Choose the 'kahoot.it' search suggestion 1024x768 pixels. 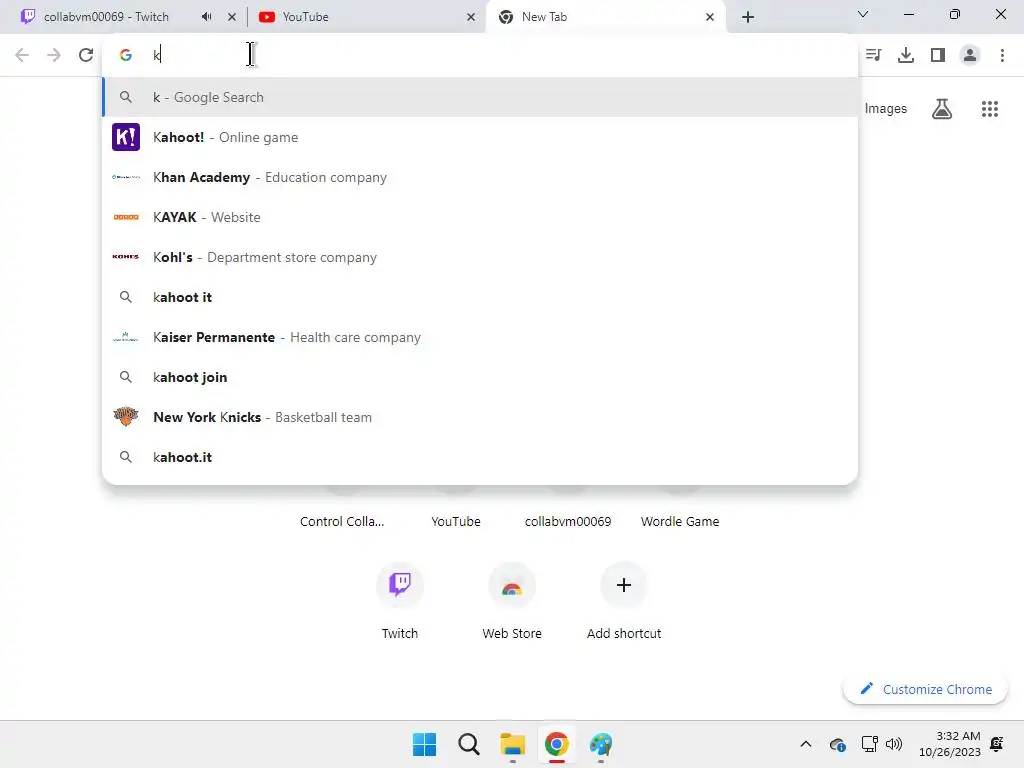[480, 457]
